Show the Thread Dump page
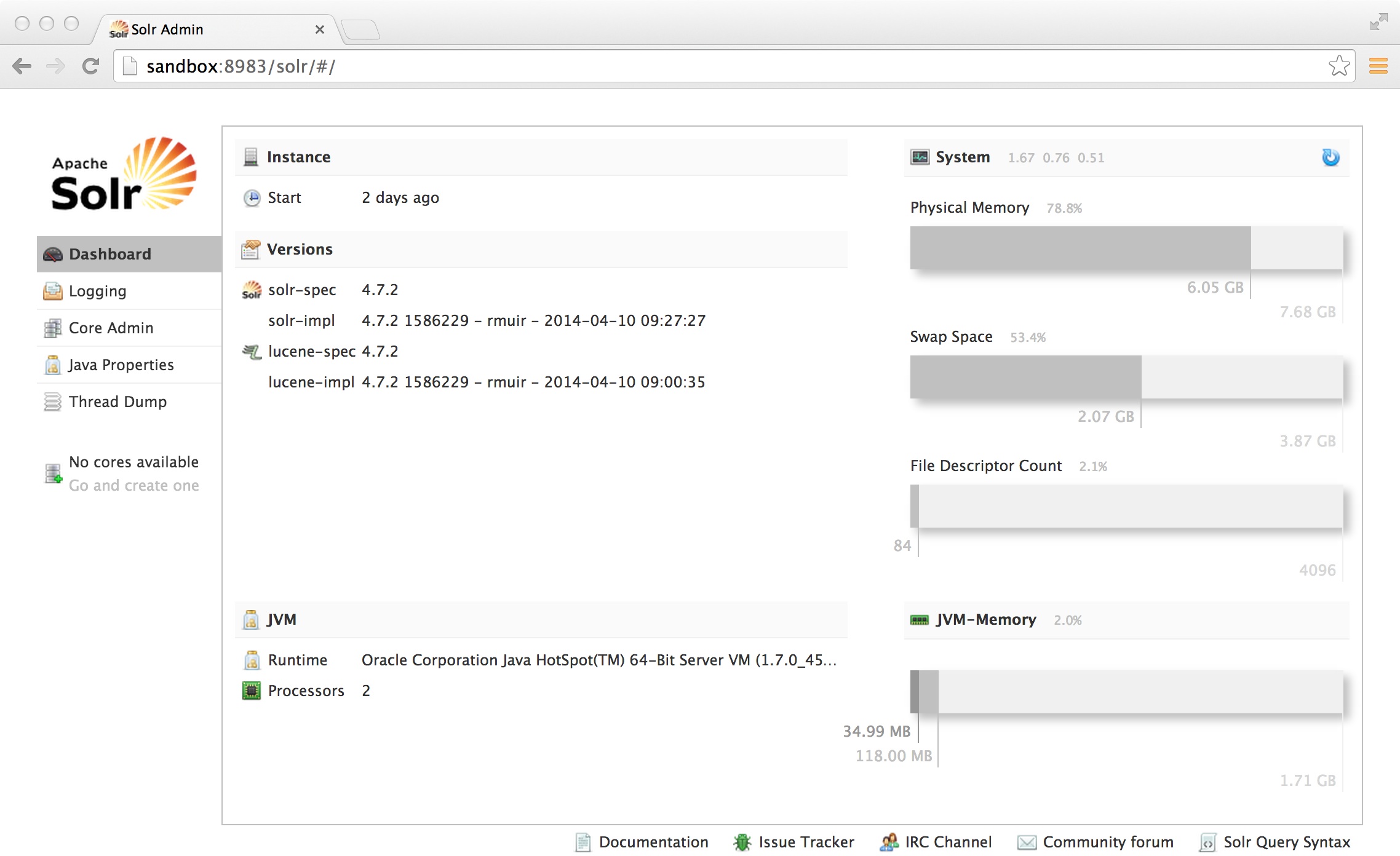Screen dimensions: 1400x856 (117, 402)
